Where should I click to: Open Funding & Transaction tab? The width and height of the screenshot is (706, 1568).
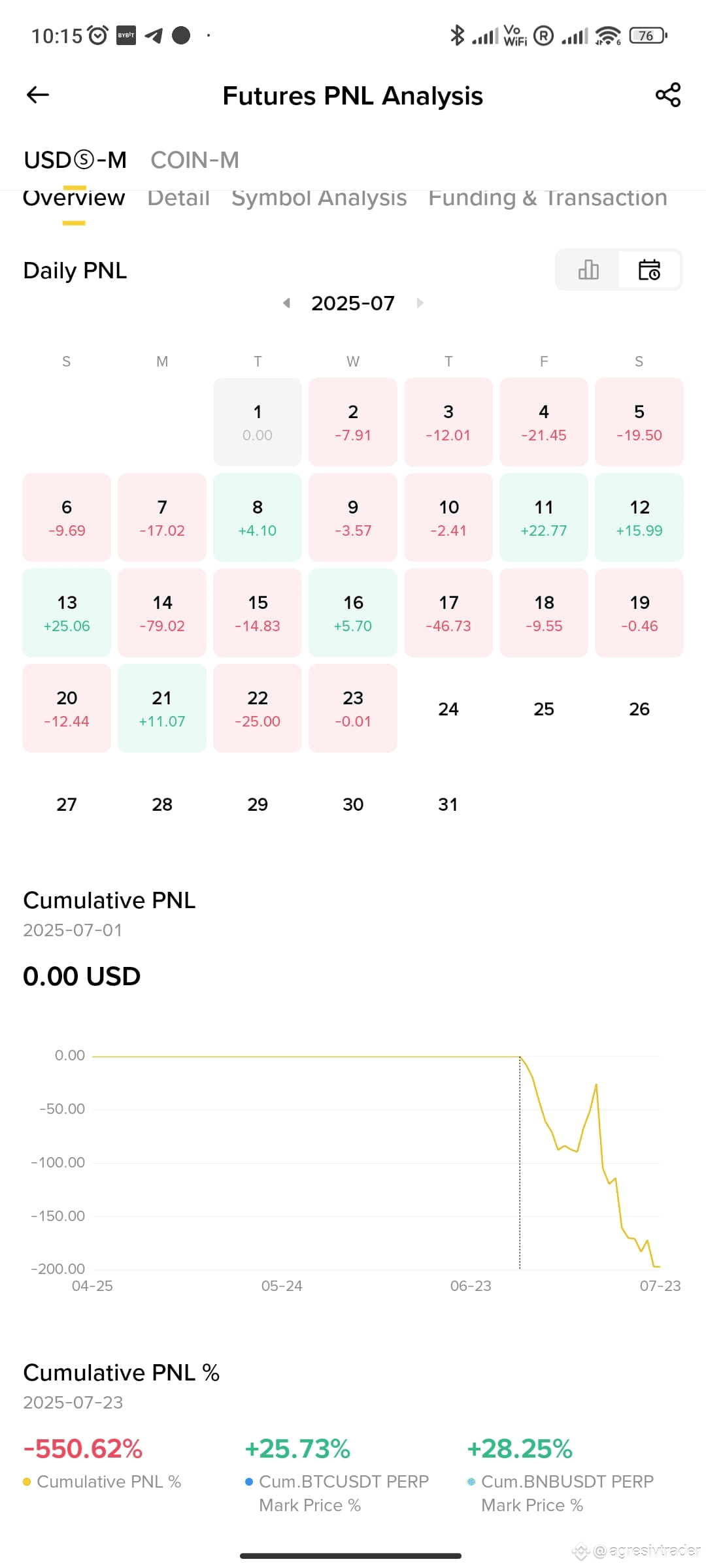(x=548, y=198)
